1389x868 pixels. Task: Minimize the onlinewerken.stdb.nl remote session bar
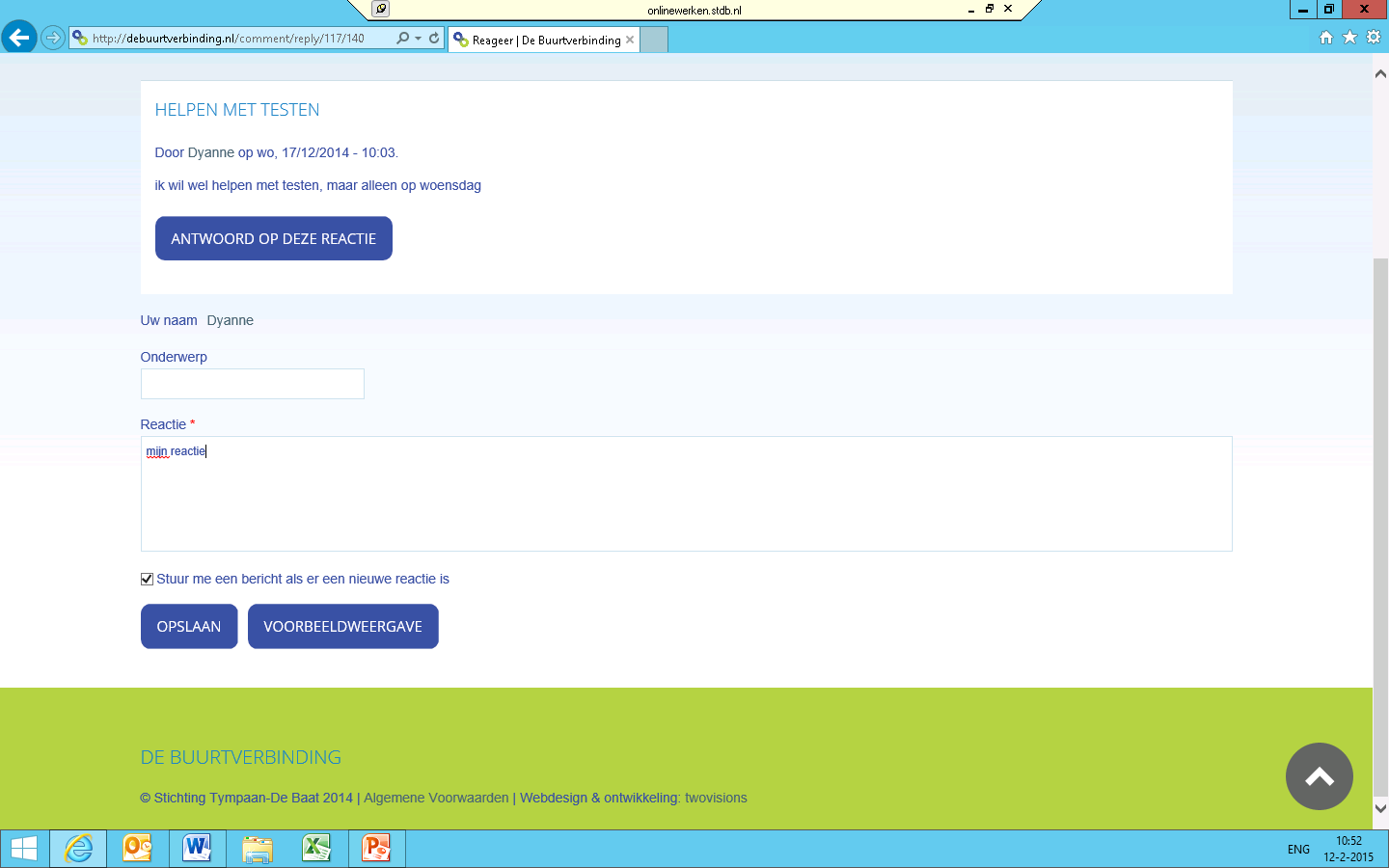[x=971, y=10]
